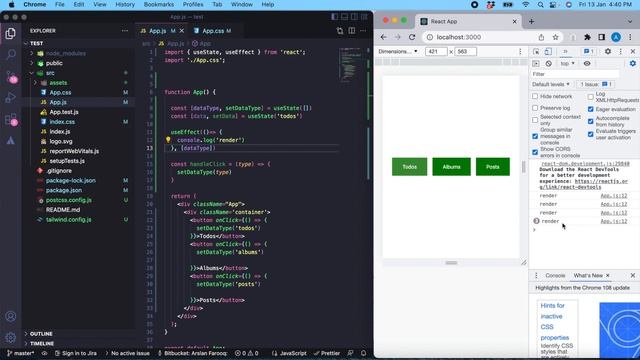This screenshot has height=360, width=640.
Task: Enable the Hide network checkbox
Action: pos(535,96)
